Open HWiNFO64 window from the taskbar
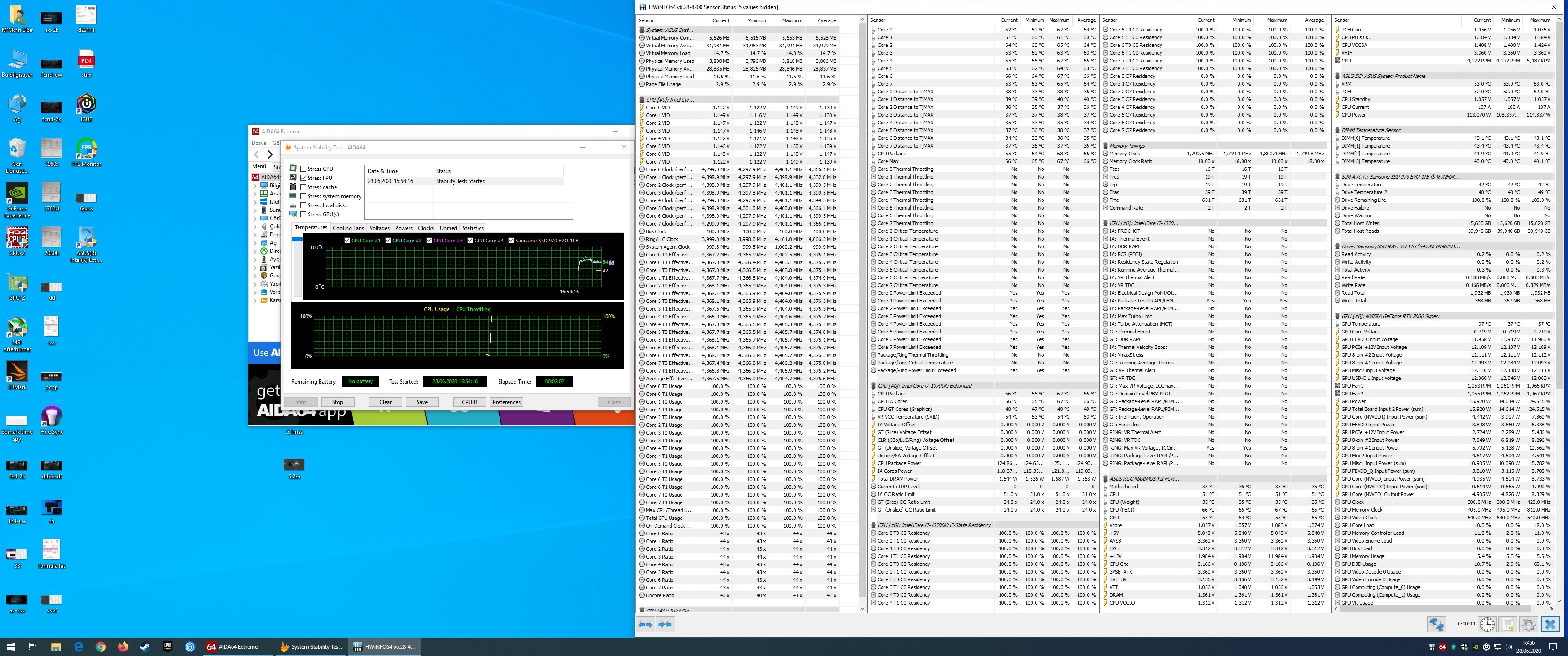This screenshot has width=1568, height=656. (385, 647)
